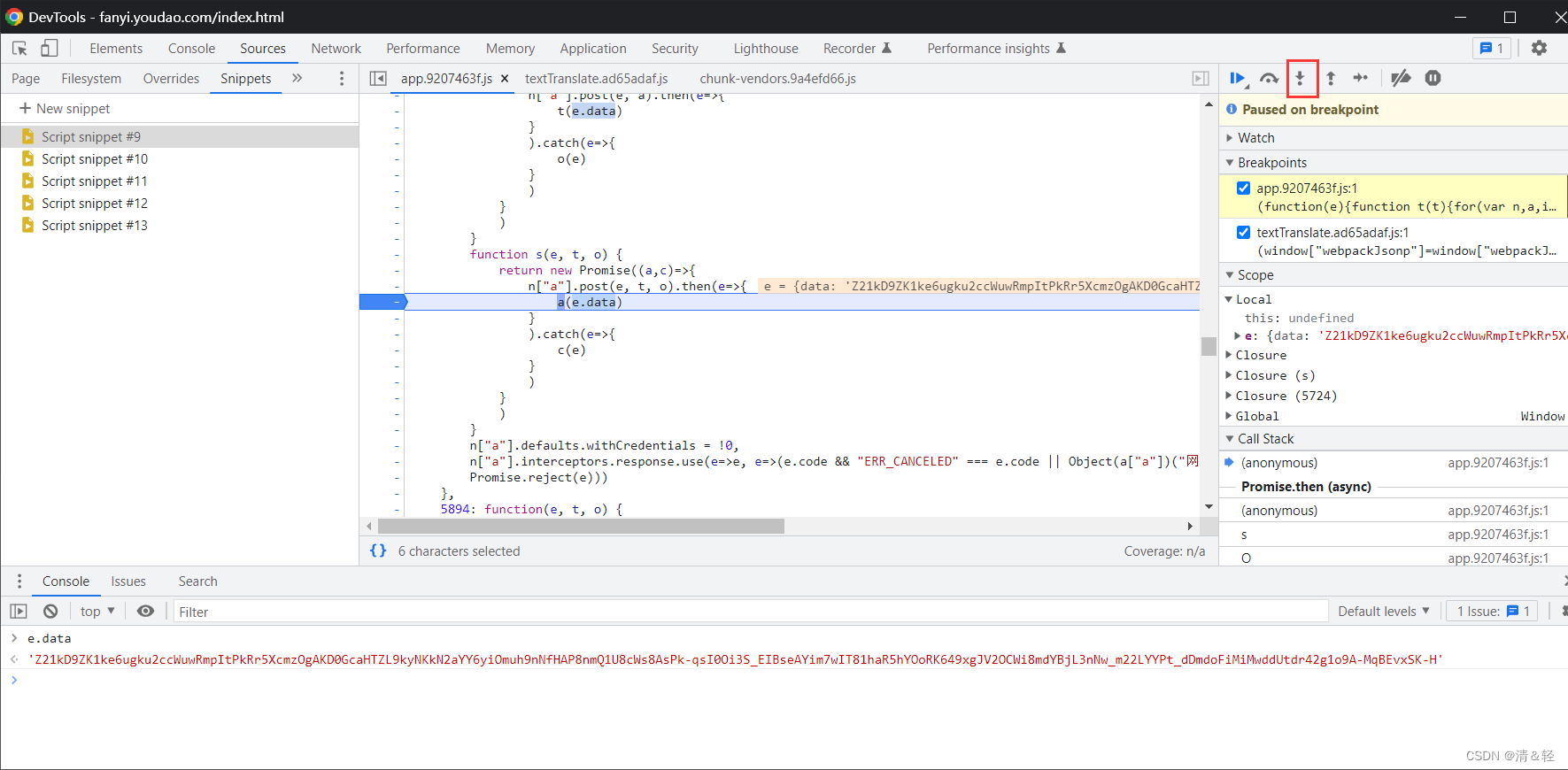This screenshot has height=770, width=1568.
Task: Step over next function call
Action: pos(1270,79)
